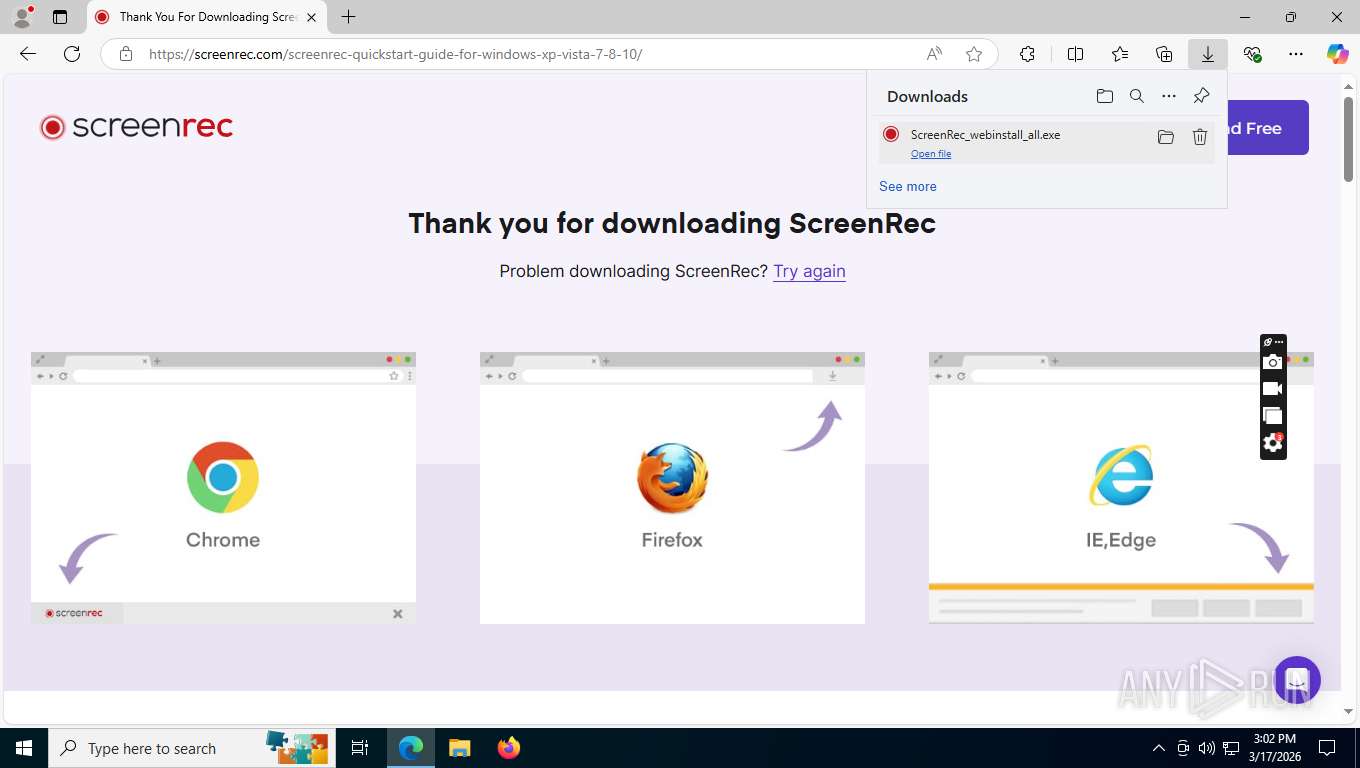
Task: Open downloads folder icon in panel header
Action: coord(1104,96)
